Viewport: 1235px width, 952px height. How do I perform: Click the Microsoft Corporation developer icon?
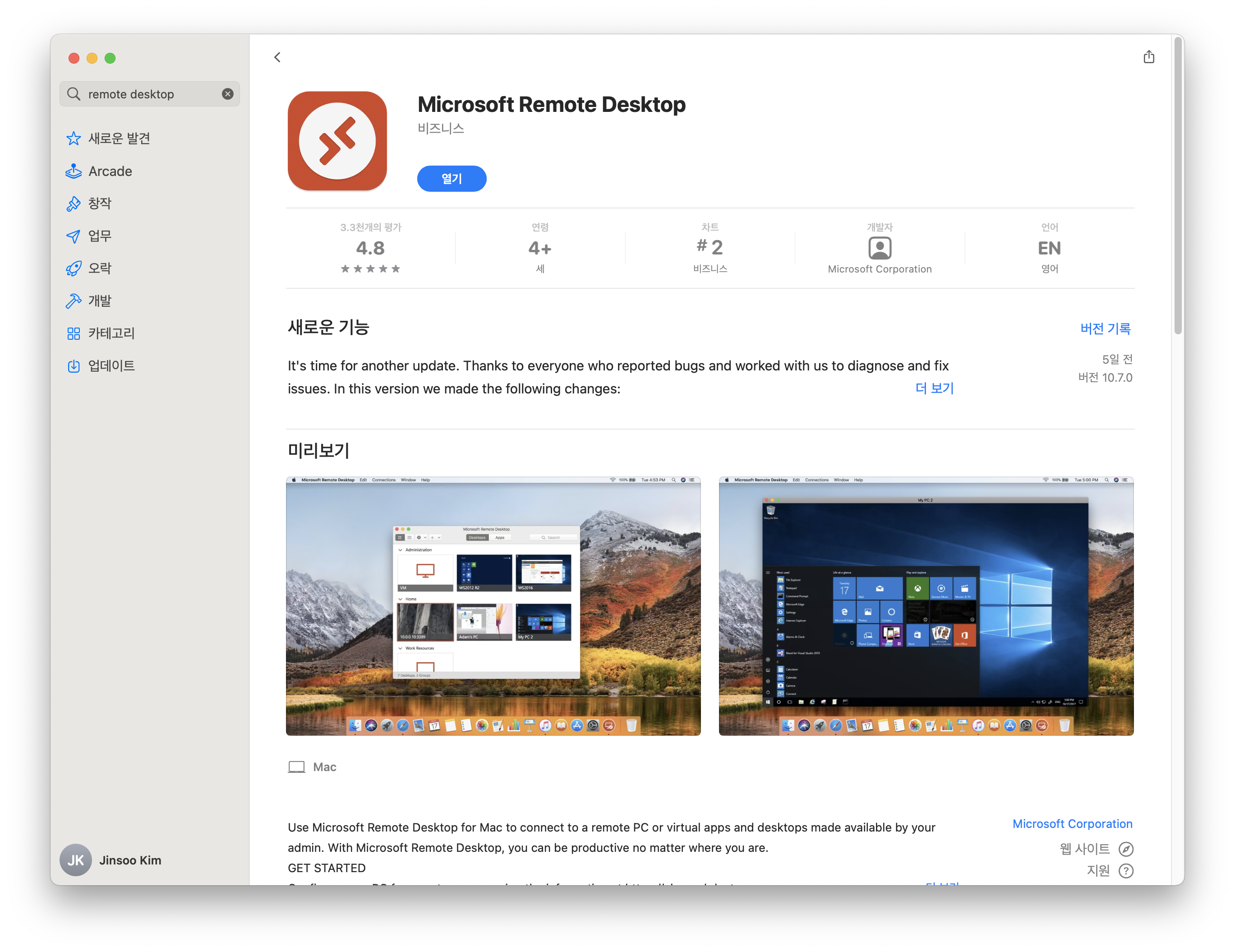(x=879, y=248)
